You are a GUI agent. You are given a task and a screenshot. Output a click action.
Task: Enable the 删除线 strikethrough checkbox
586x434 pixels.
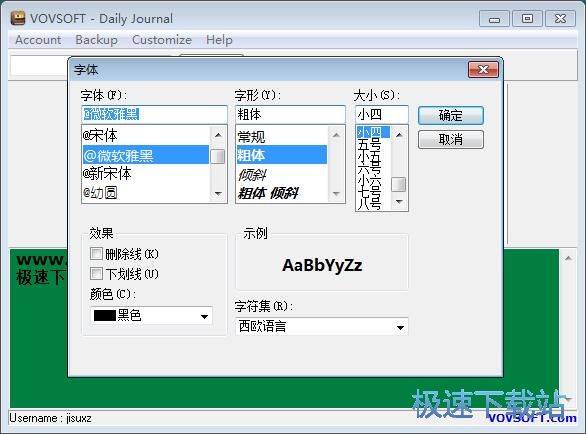tap(96, 254)
